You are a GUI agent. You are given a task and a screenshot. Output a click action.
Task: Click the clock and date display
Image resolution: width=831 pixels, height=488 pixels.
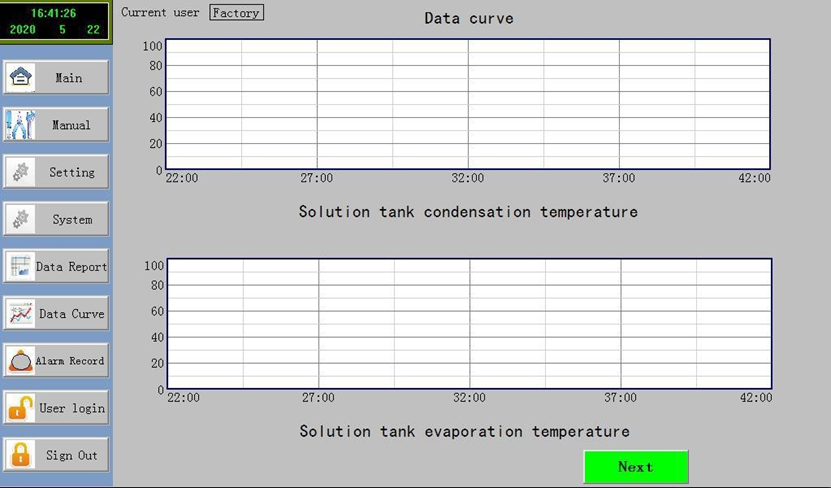point(55,21)
